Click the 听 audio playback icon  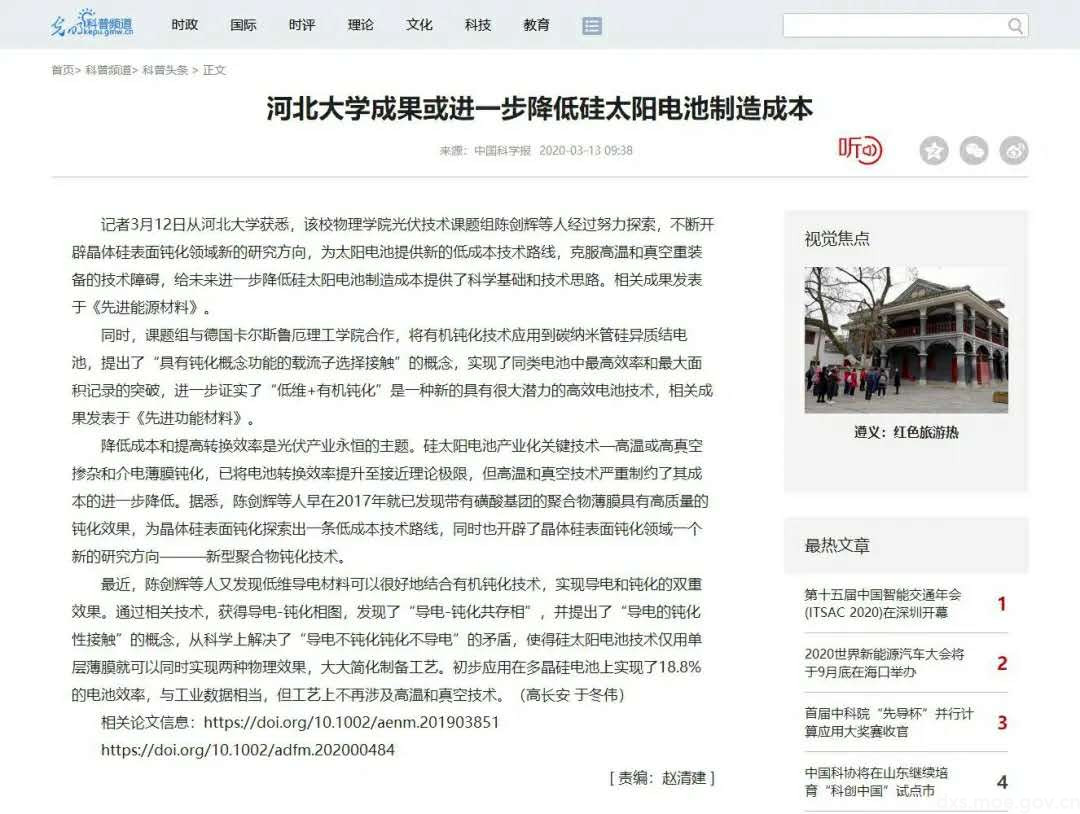860,150
